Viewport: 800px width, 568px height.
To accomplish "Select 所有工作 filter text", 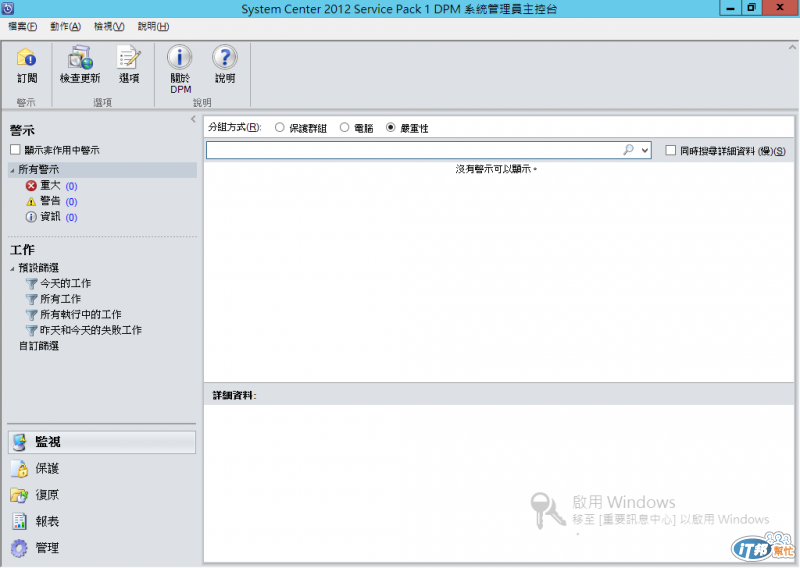I will (x=61, y=299).
